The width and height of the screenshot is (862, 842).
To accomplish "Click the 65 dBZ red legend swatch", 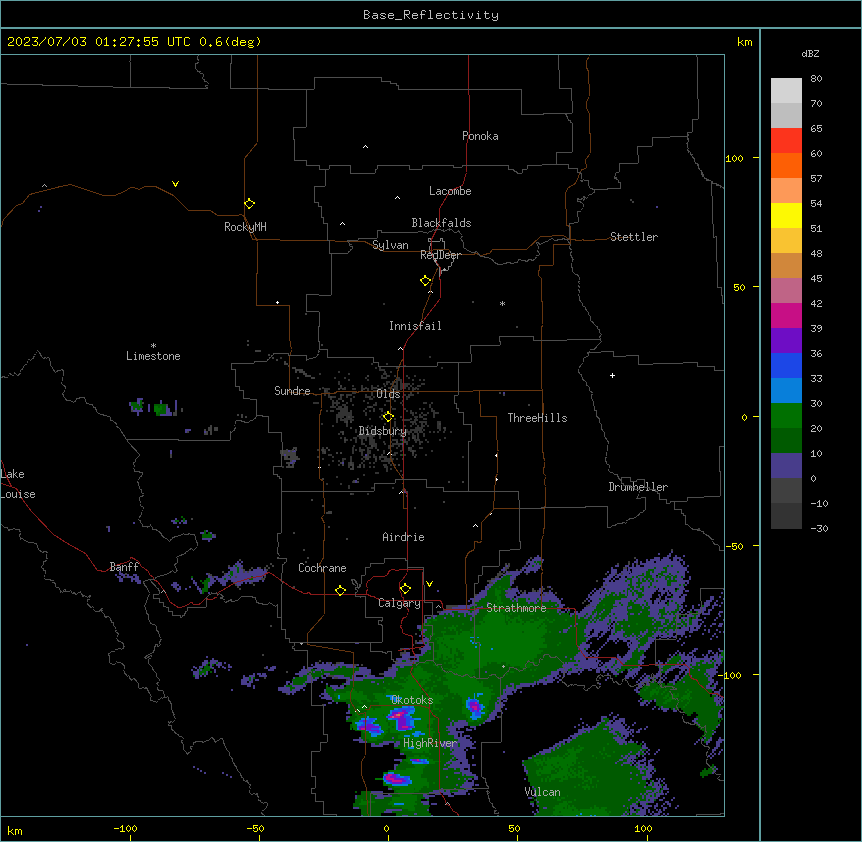I will coord(786,140).
